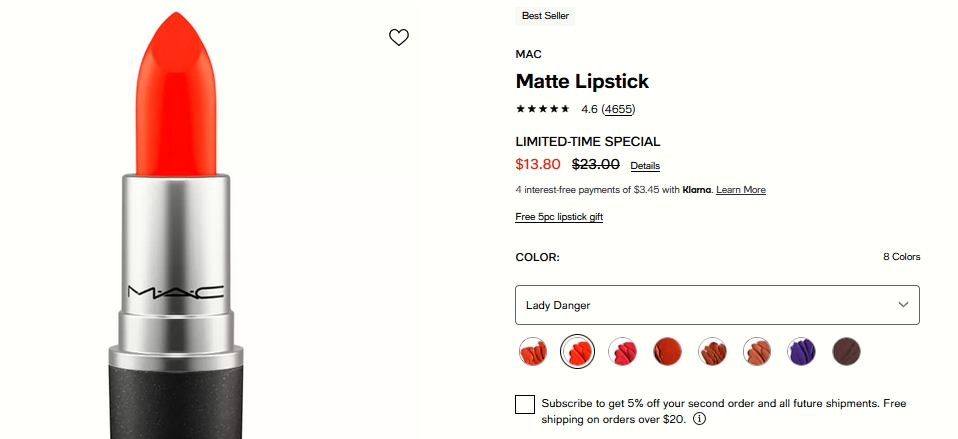
Task: Select the first orange-red color swatch
Action: tap(533, 351)
